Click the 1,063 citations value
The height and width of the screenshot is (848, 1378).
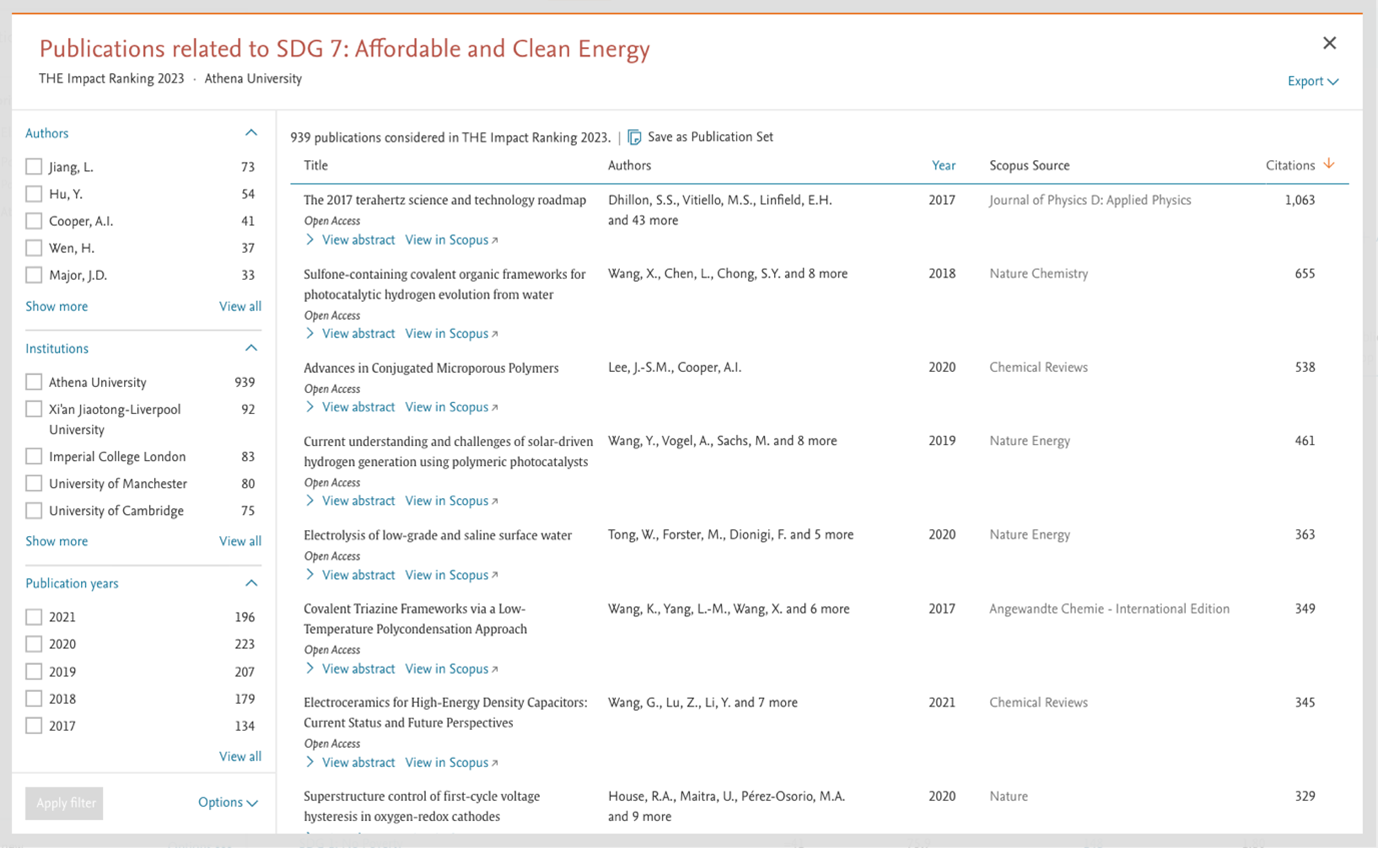(x=1300, y=200)
